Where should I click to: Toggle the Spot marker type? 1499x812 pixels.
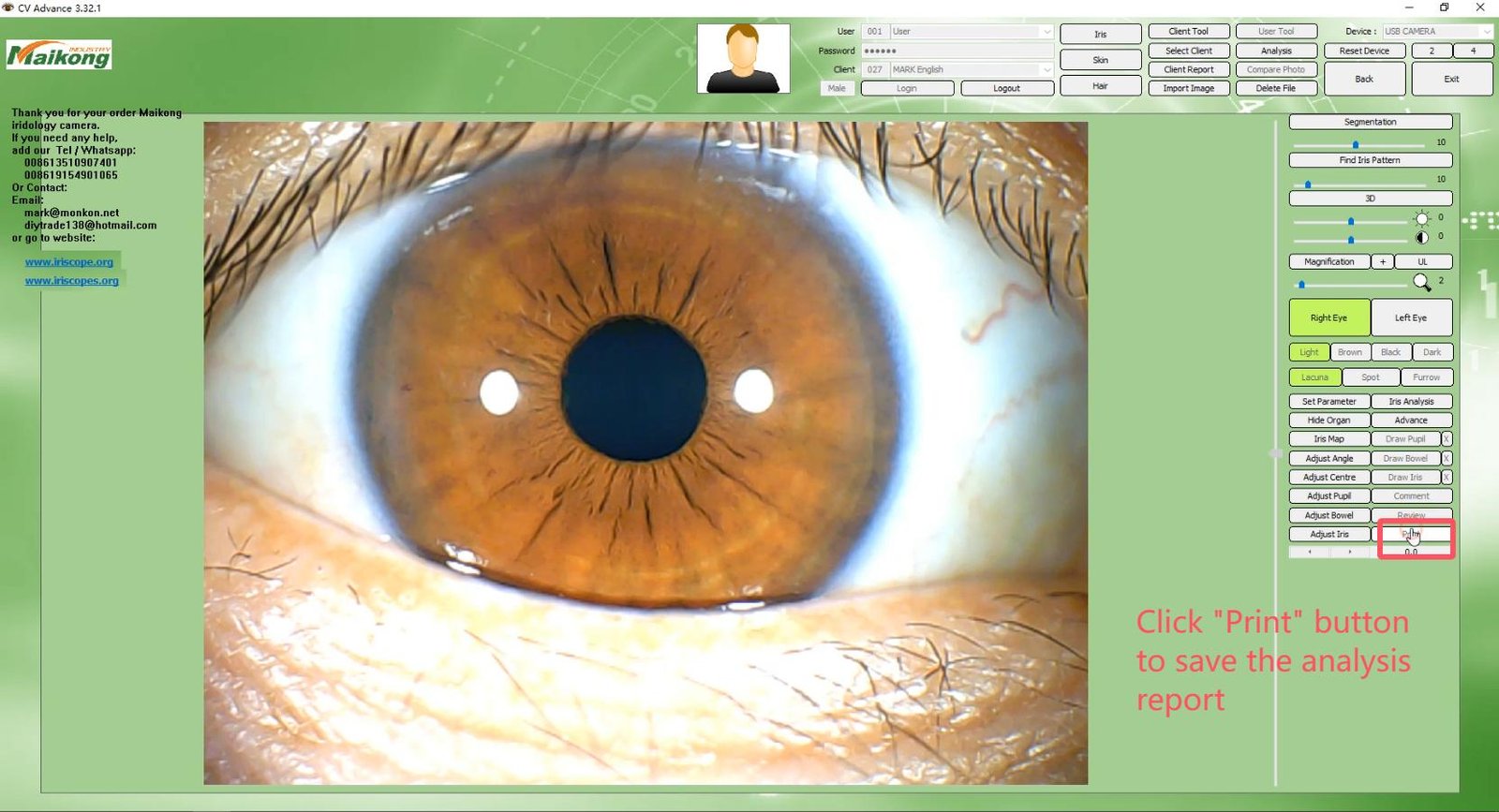(1371, 377)
